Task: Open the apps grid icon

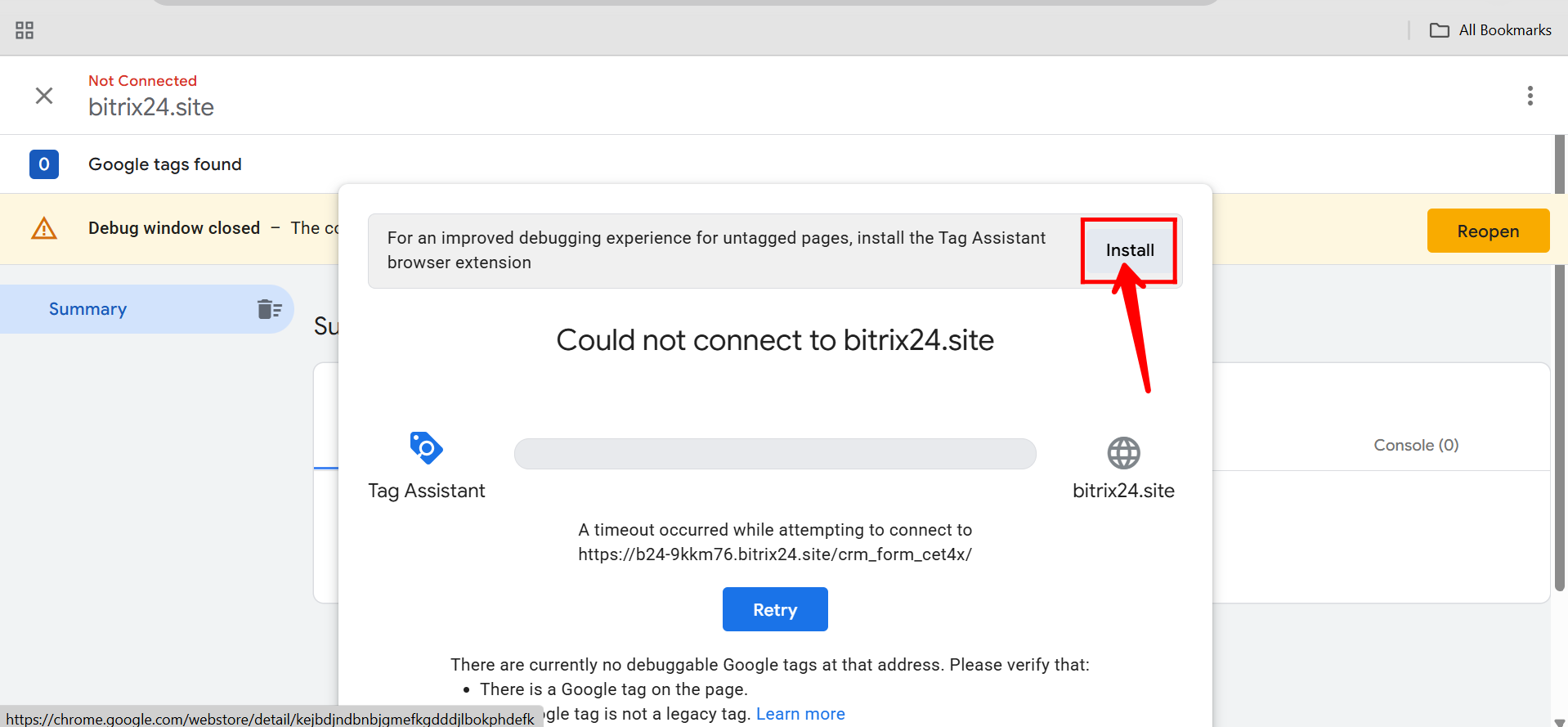Action: coord(25,30)
